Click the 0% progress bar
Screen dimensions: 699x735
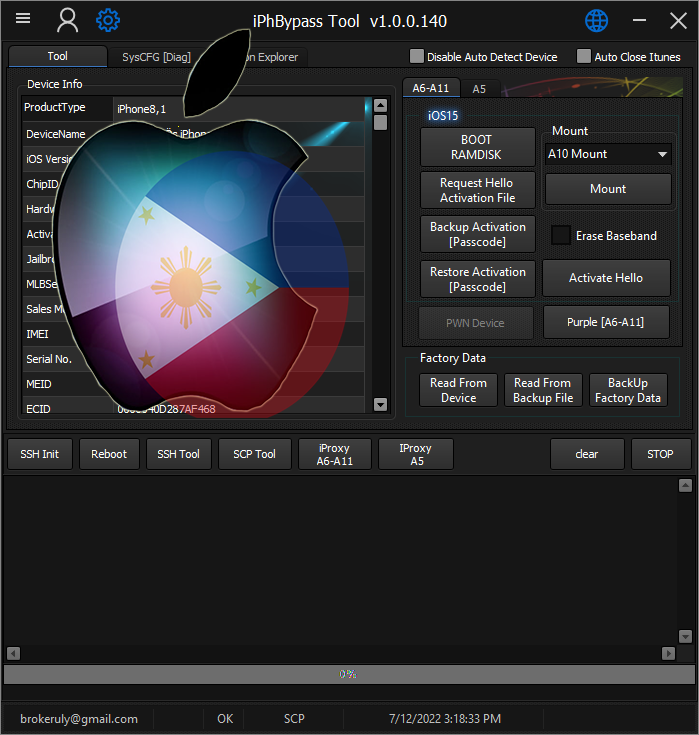pyautogui.click(x=349, y=674)
